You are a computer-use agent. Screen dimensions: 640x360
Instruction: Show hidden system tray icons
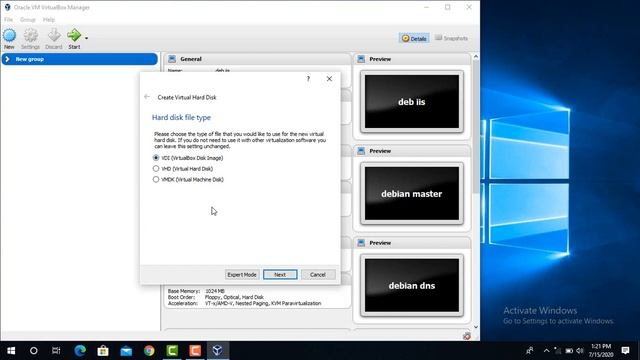pos(547,351)
